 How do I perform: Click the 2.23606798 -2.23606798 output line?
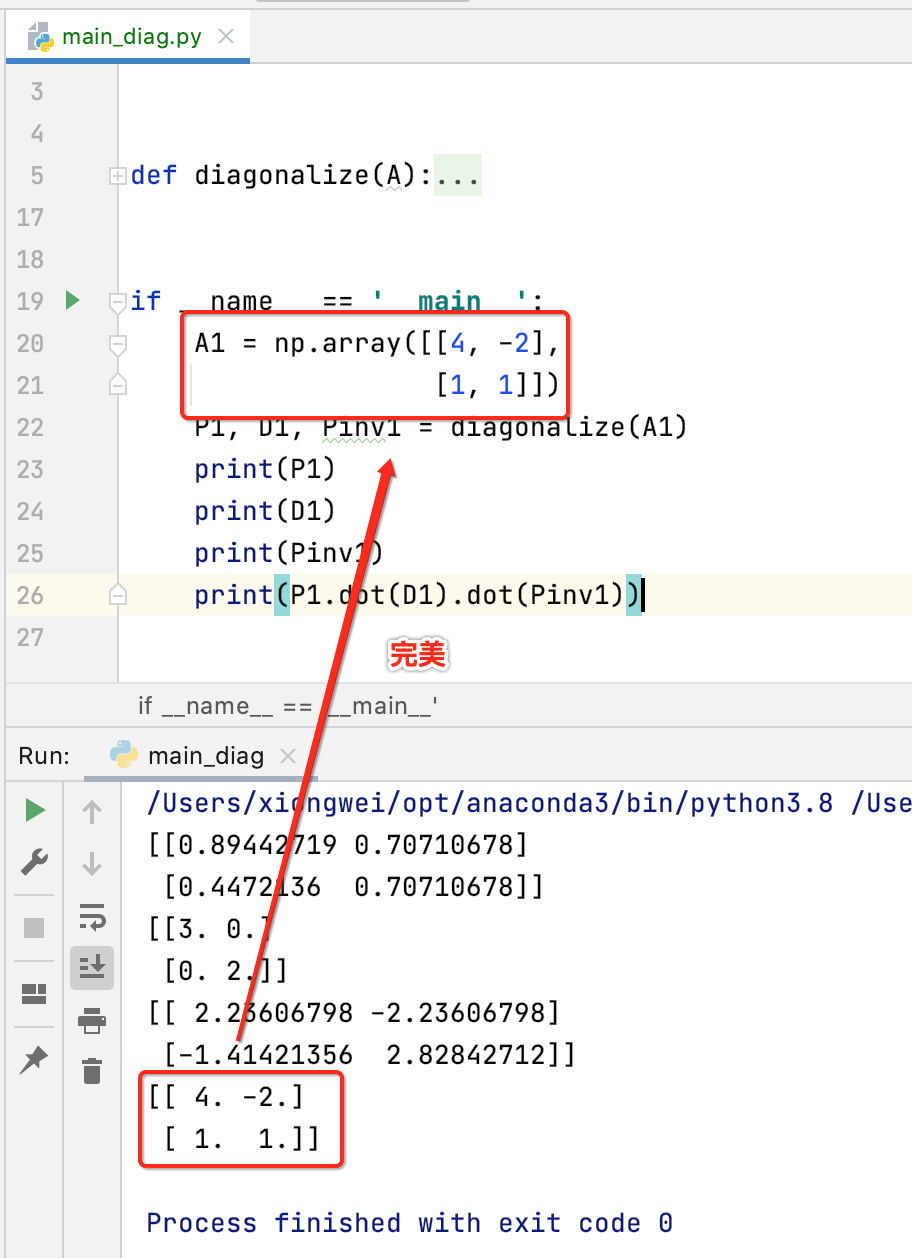click(354, 1013)
